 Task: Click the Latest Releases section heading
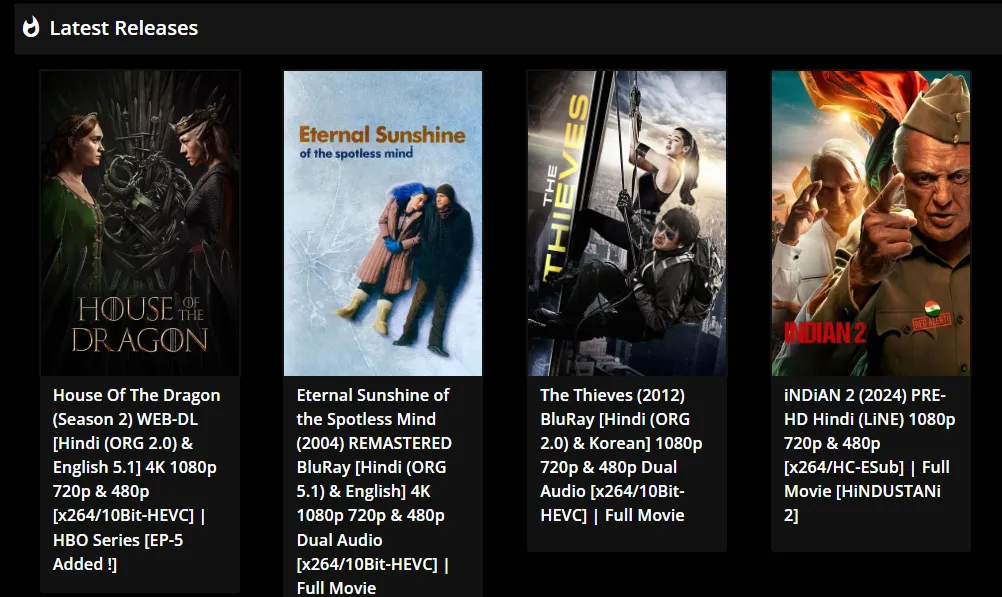click(124, 28)
